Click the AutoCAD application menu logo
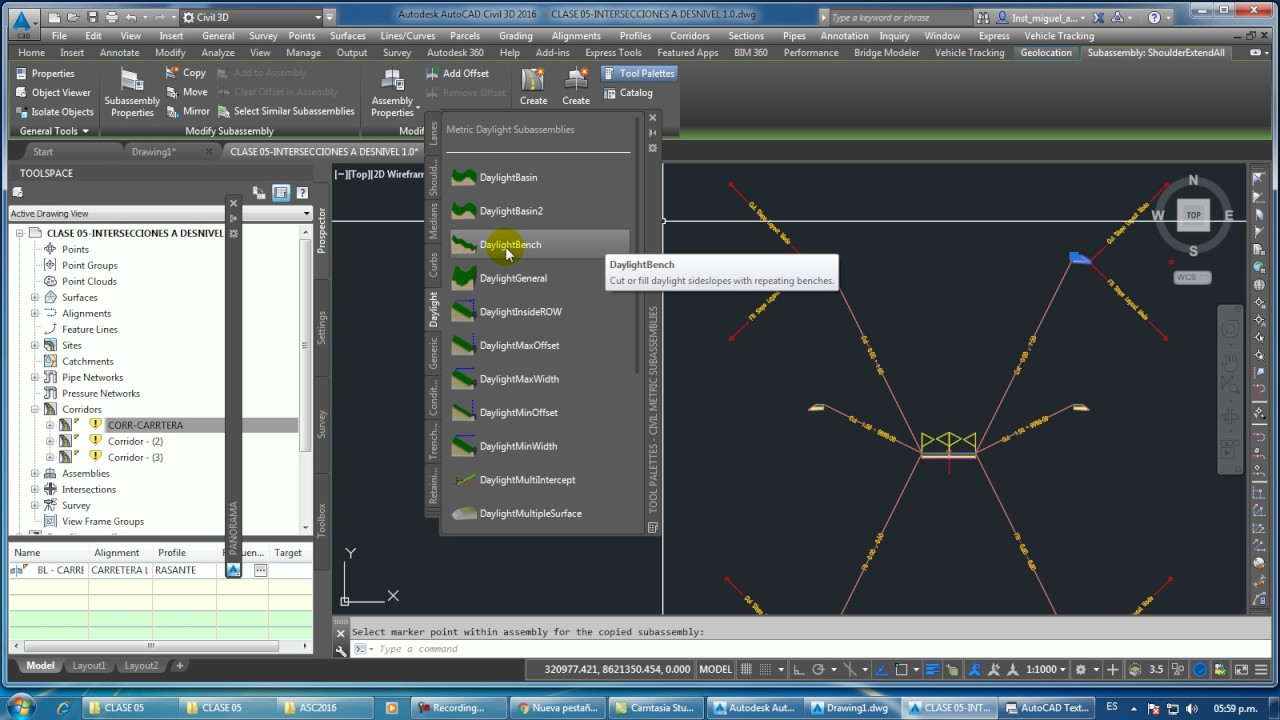1280x720 pixels. tap(21, 22)
